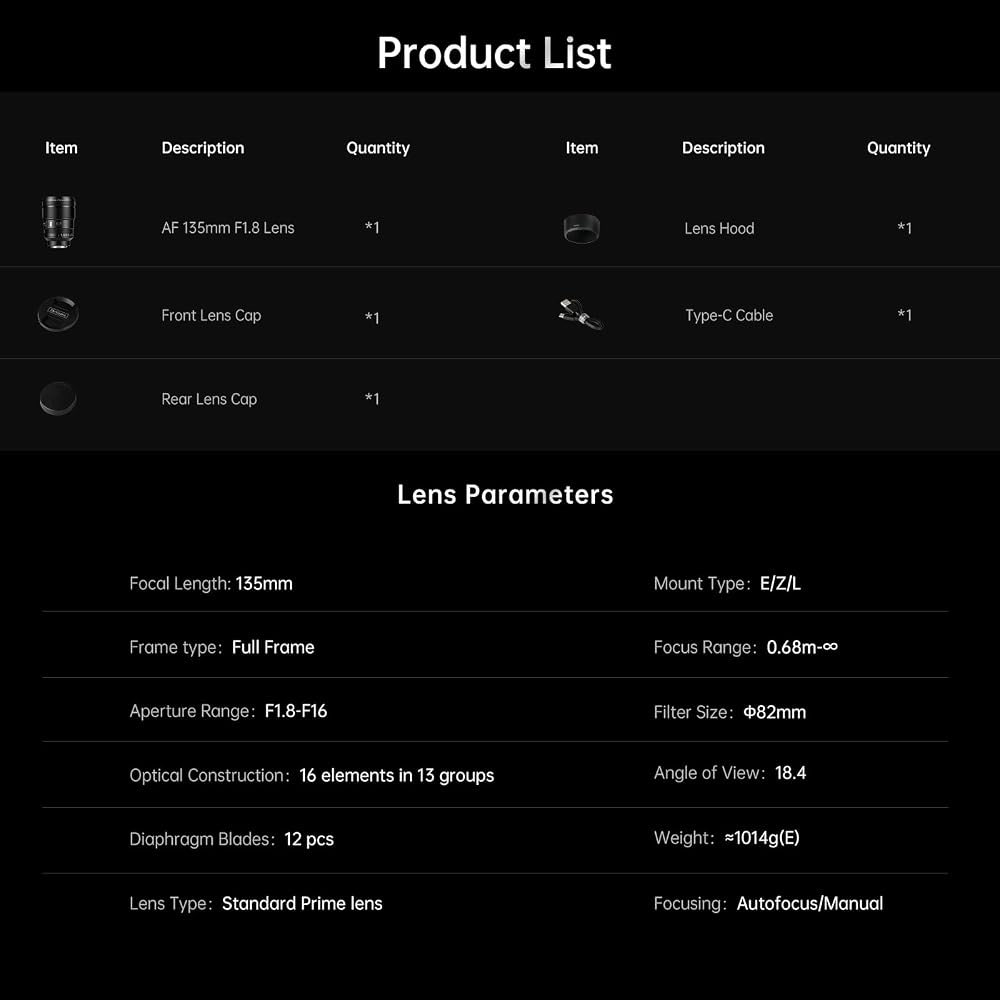
Task: Click the Filter Size Φ82mm specification
Action: [730, 712]
